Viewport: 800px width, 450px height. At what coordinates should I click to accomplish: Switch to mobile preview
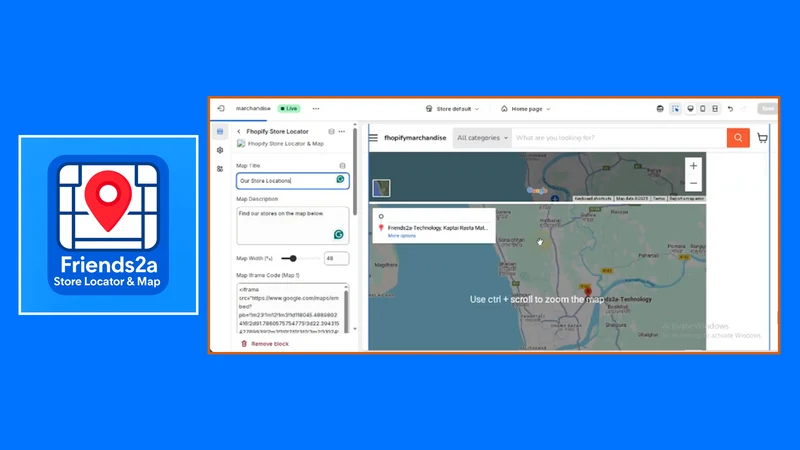tap(703, 109)
